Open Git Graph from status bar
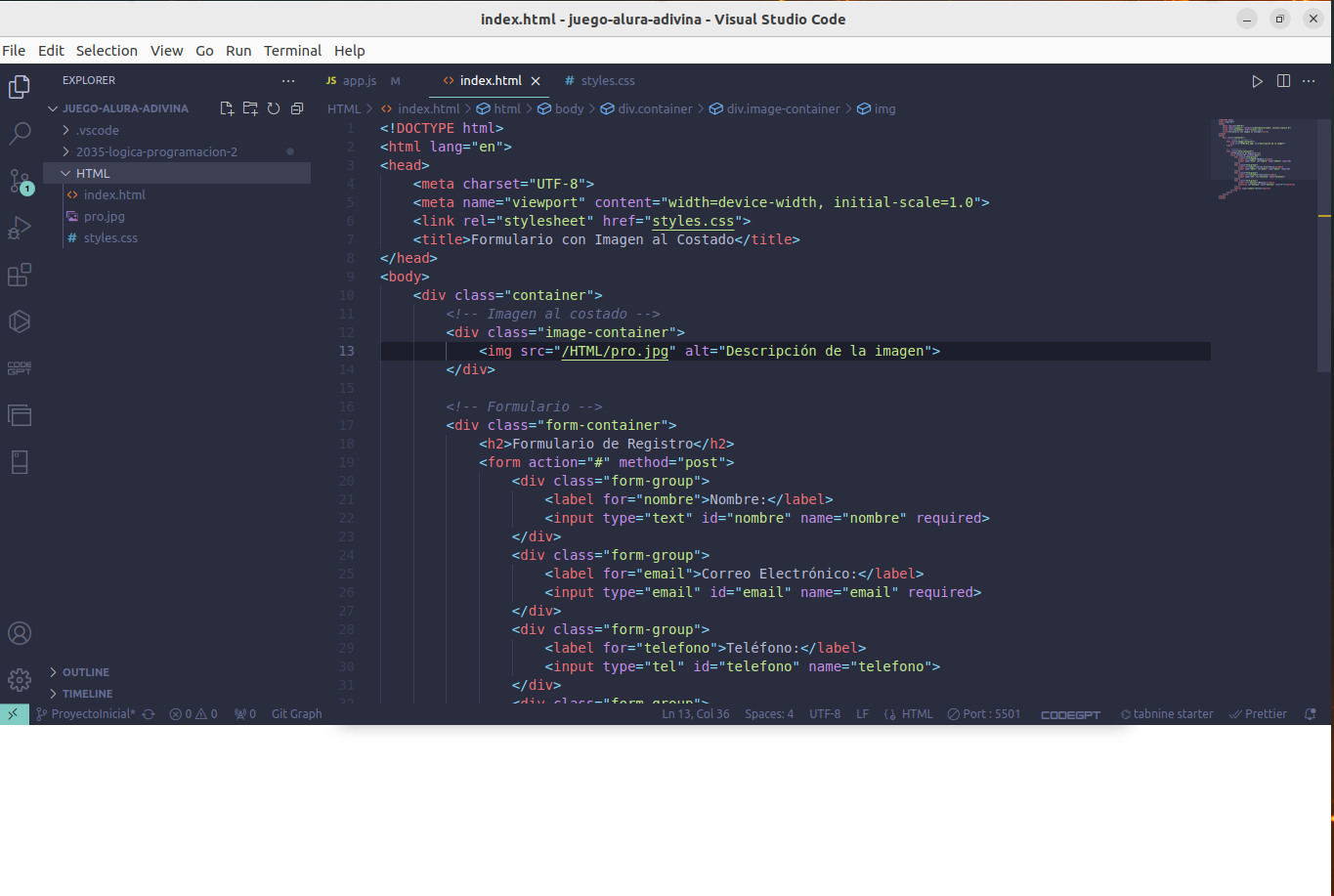The image size is (1334, 896). [x=296, y=714]
